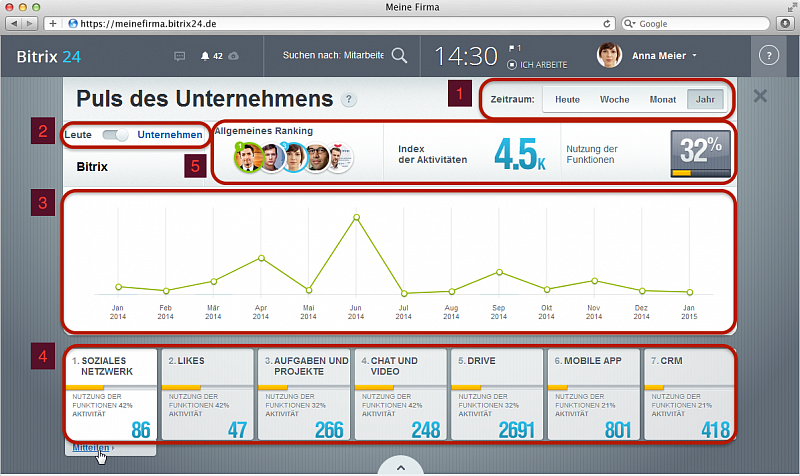The height and width of the screenshot is (476, 800).
Task: Click the magnifier search icon in header
Action: click(399, 56)
